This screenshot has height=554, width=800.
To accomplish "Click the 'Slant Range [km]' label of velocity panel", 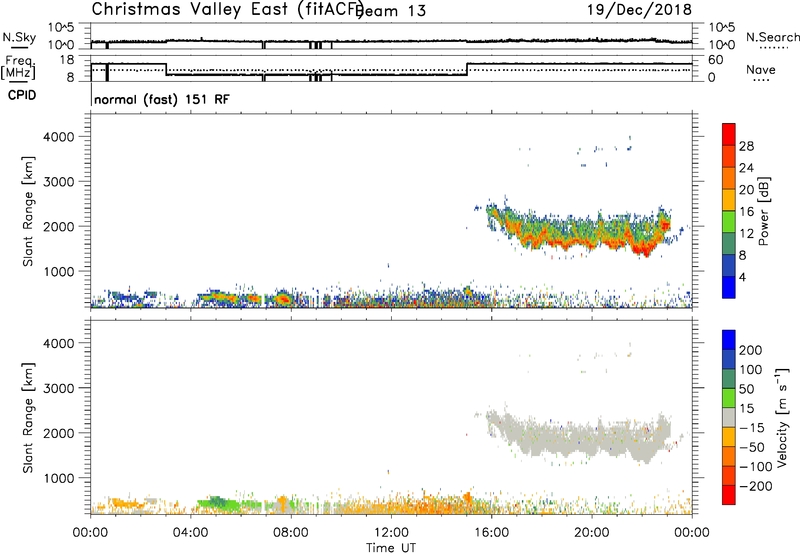I will [x=28, y=418].
